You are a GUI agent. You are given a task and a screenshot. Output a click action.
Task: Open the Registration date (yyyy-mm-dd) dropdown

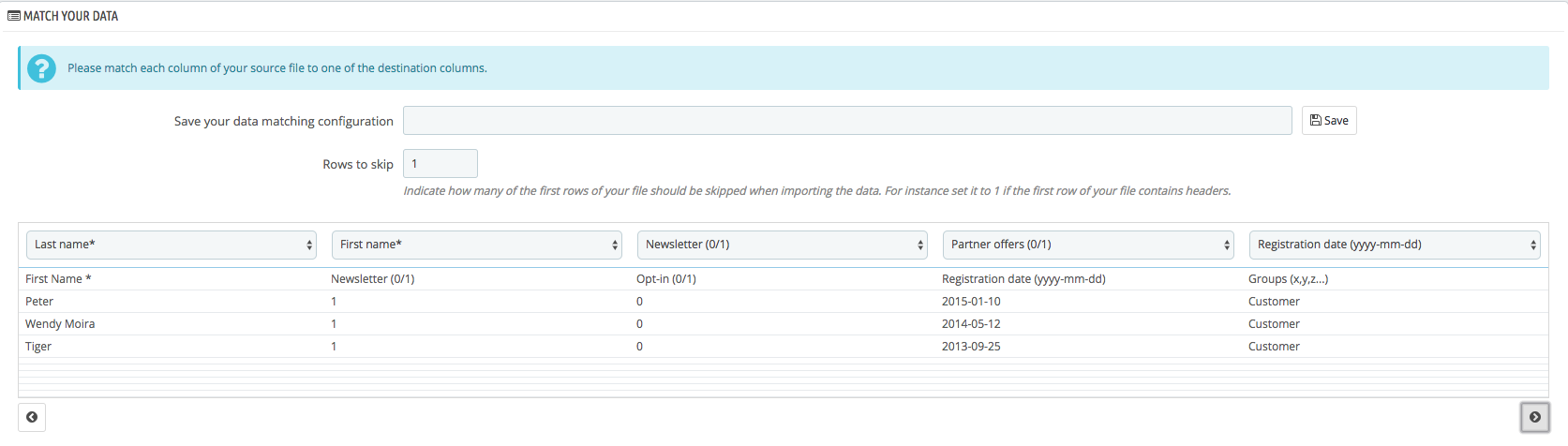(1395, 245)
